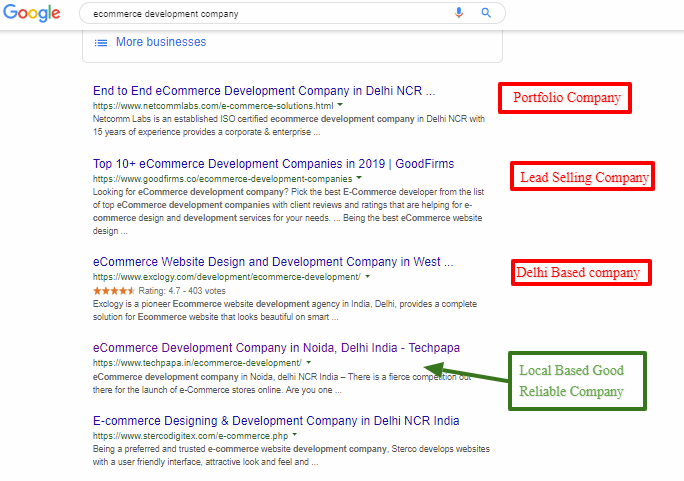Open End to End eCommerce Development result
Viewport: 684px width, 481px height.
coord(264,91)
